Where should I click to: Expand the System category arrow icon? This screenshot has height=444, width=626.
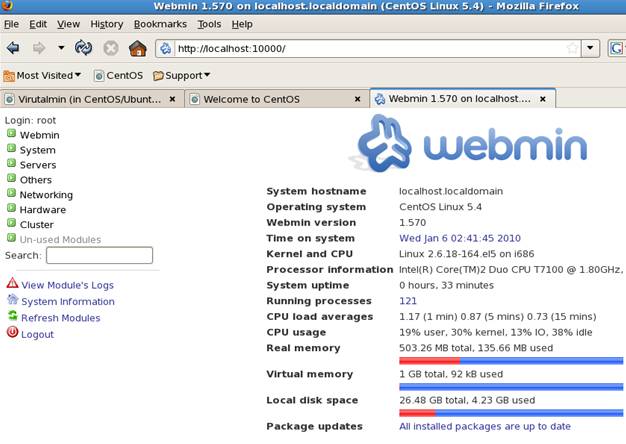(x=12, y=148)
